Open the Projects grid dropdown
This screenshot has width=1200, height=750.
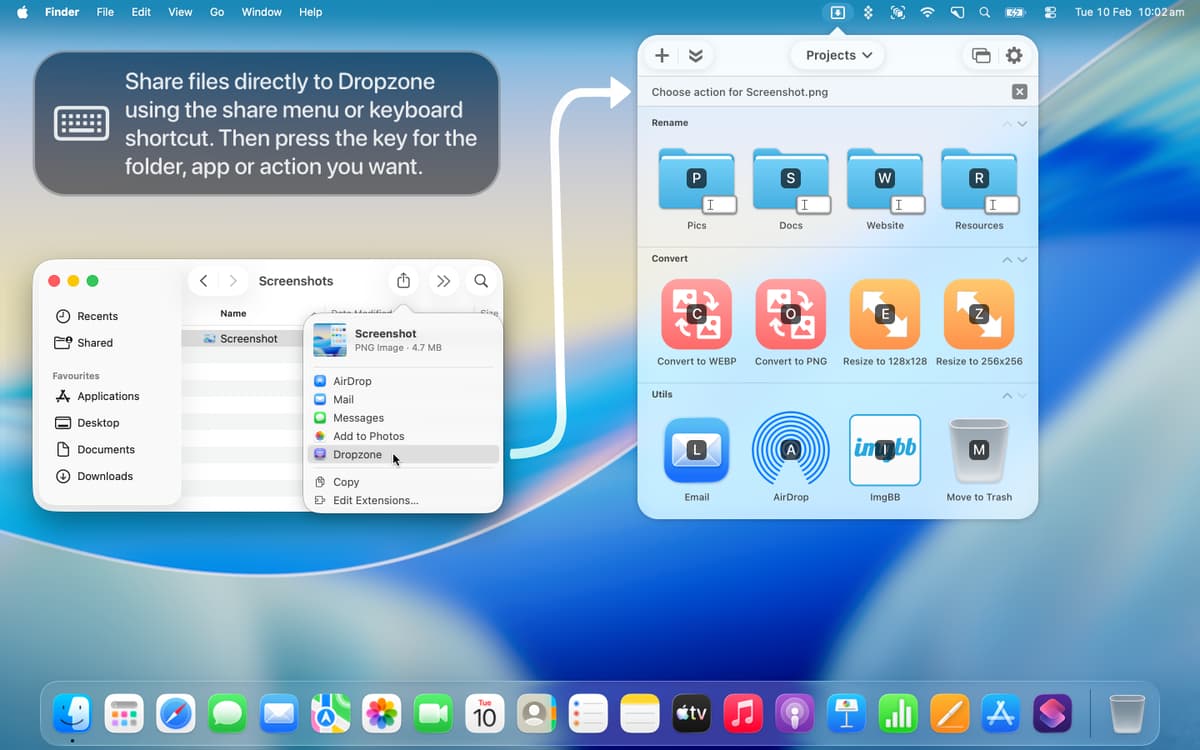(838, 56)
